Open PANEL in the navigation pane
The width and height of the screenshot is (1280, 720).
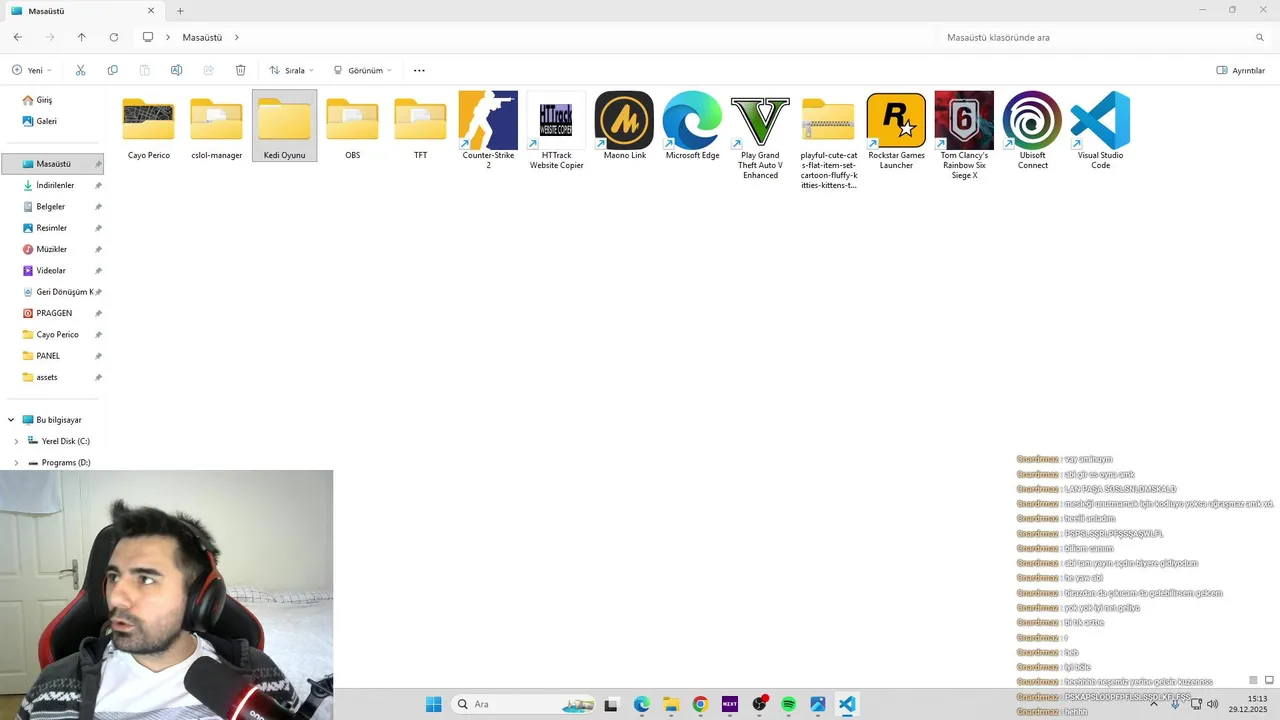48,356
